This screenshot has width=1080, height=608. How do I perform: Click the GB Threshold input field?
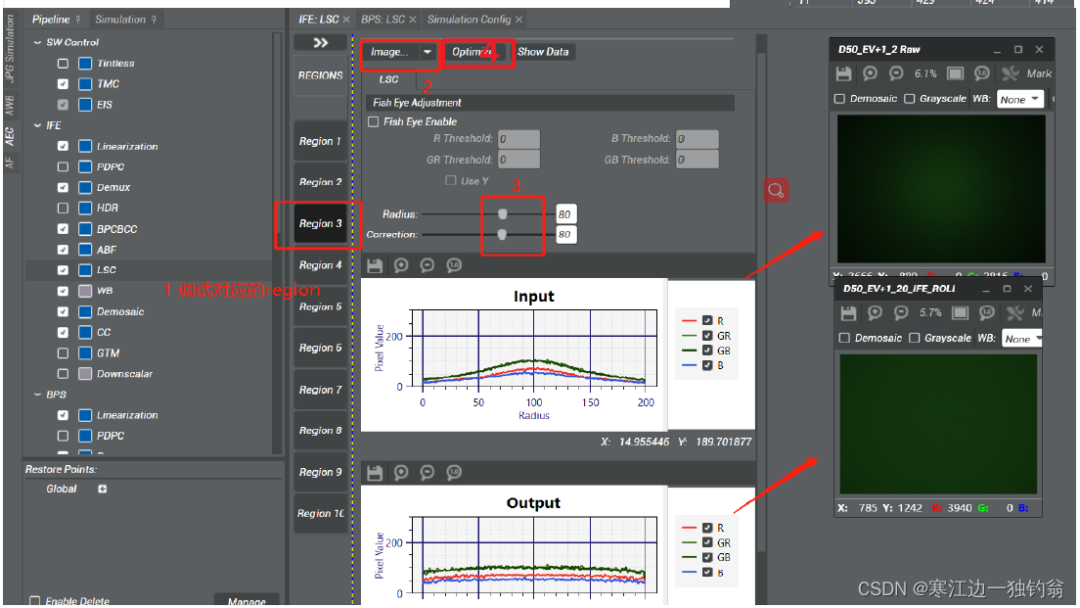697,160
